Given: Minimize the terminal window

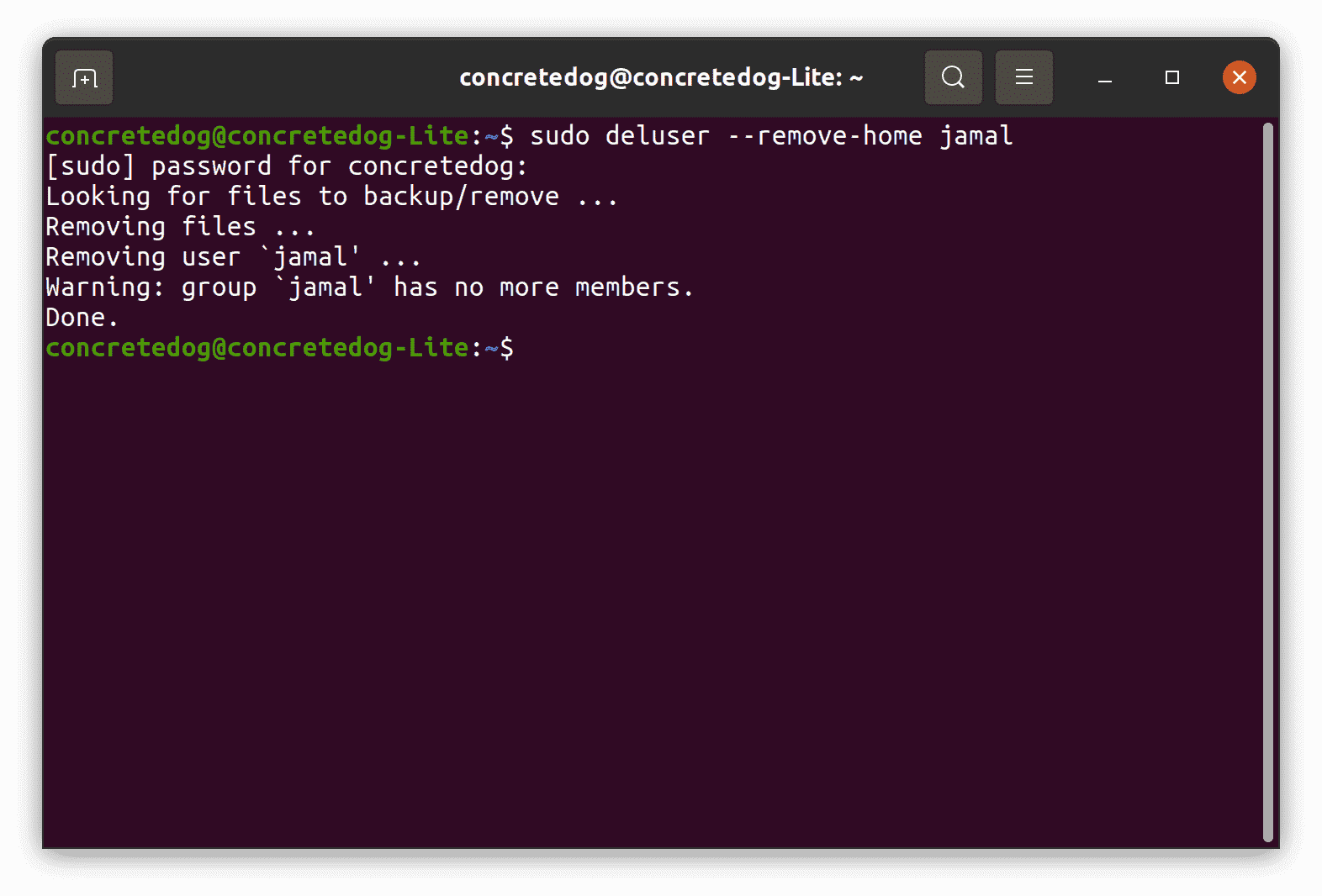Looking at the screenshot, I should [1105, 78].
